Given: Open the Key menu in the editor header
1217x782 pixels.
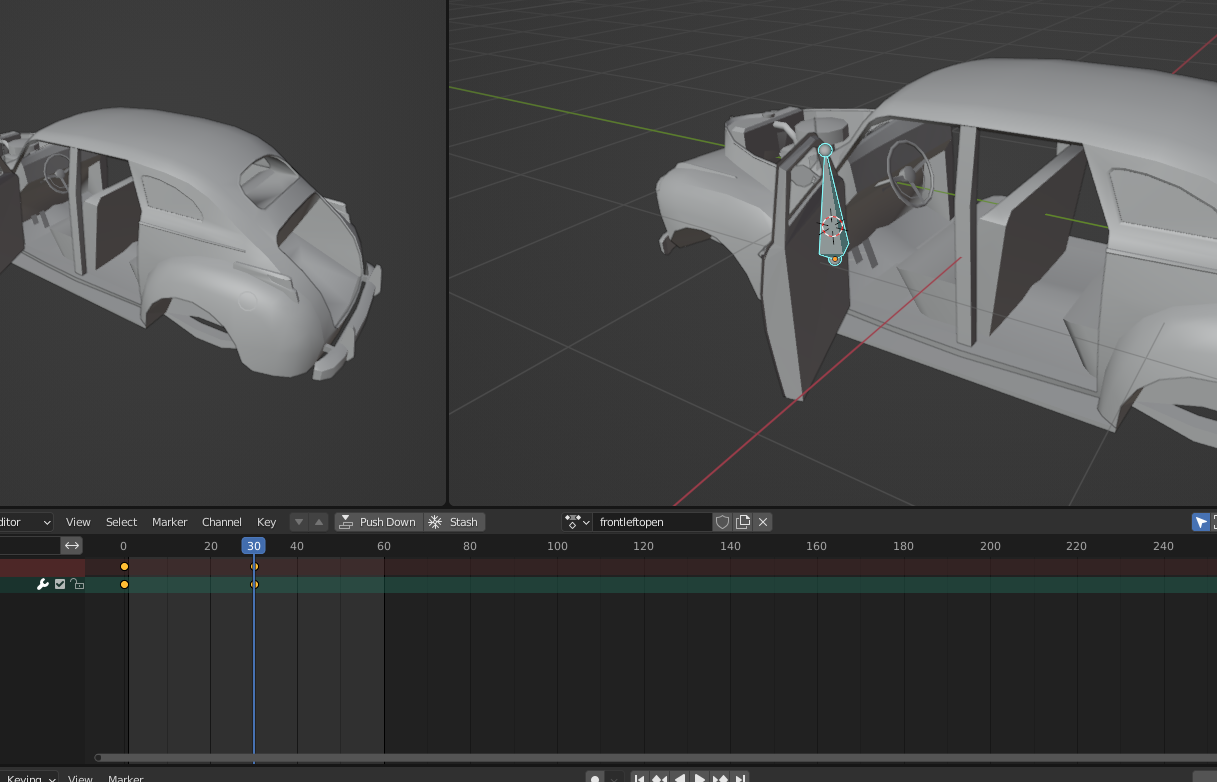Looking at the screenshot, I should tap(266, 522).
